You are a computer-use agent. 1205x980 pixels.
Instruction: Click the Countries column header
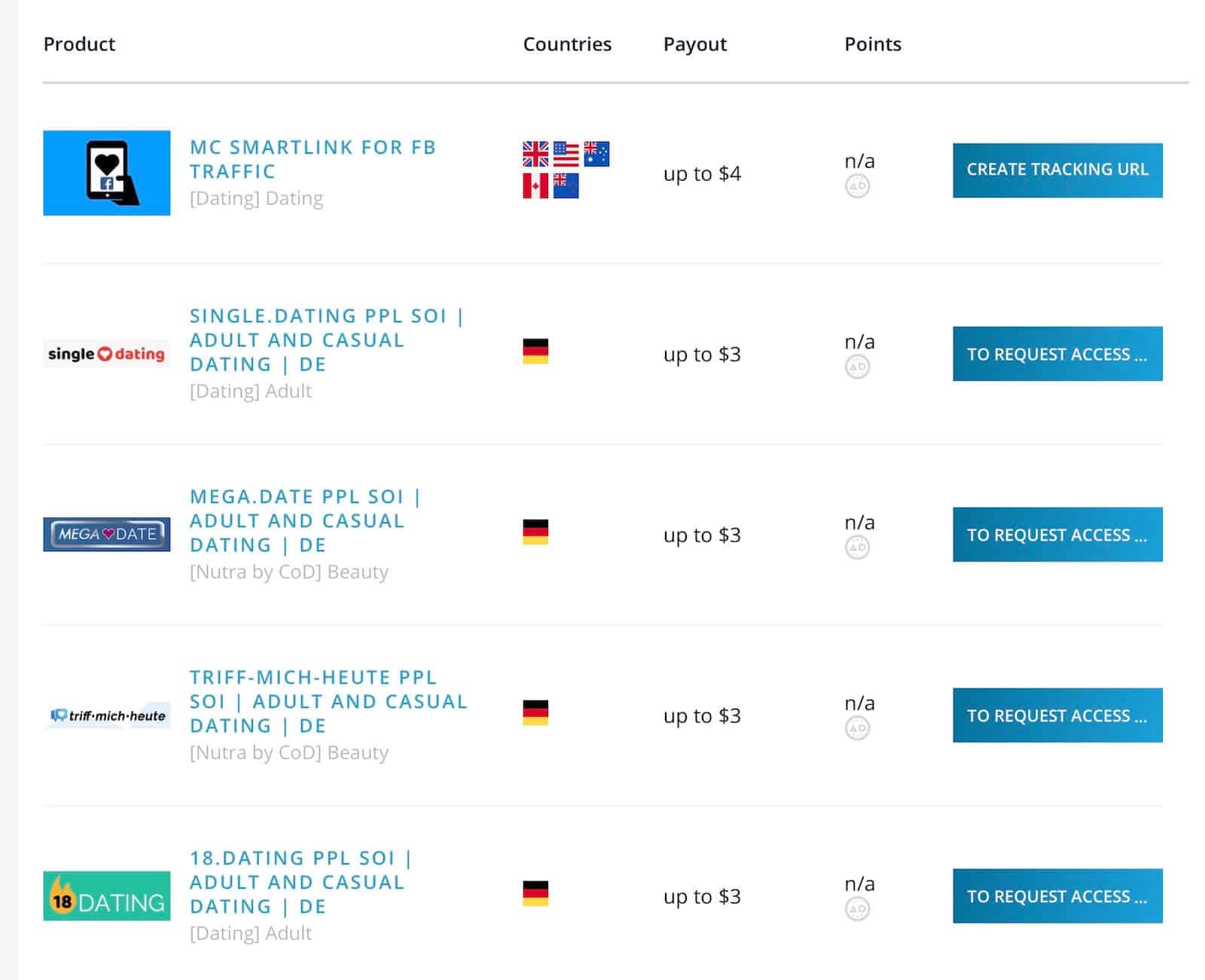click(x=567, y=44)
